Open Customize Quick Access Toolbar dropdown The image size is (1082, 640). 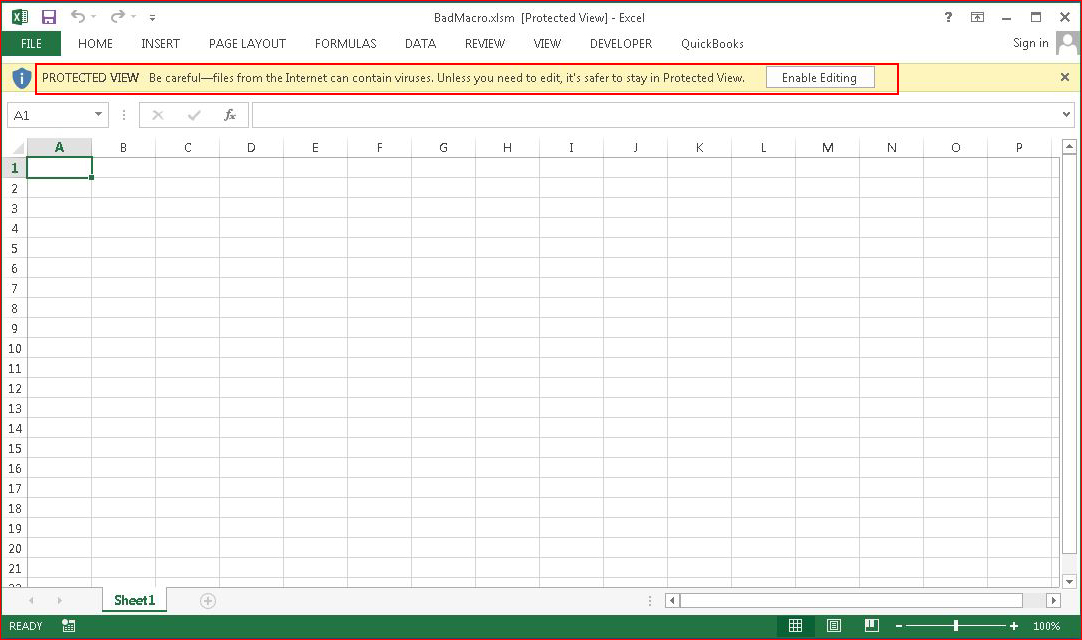coord(153,18)
